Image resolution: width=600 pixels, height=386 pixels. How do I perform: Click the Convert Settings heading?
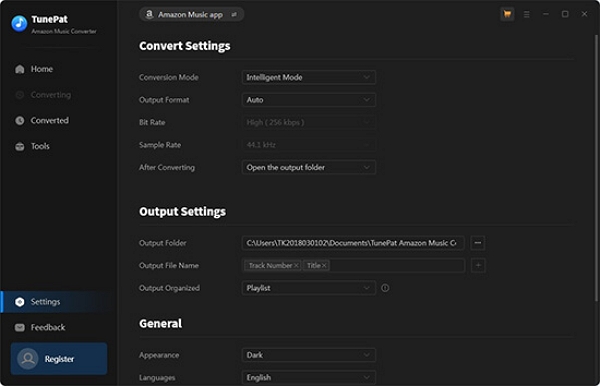(184, 46)
